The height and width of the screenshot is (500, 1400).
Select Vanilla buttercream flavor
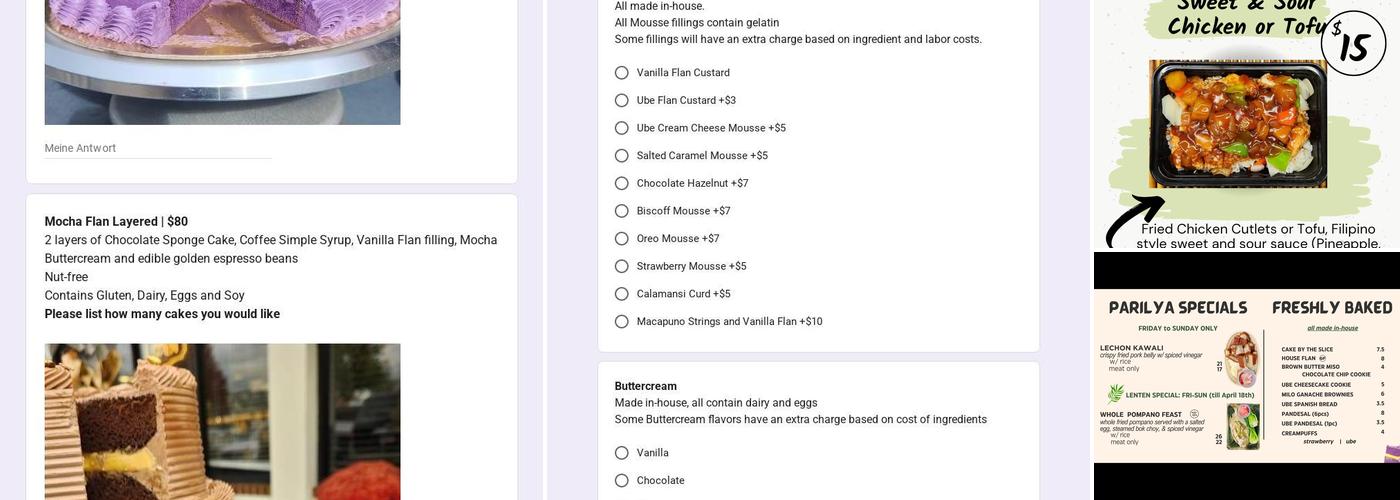(622, 453)
